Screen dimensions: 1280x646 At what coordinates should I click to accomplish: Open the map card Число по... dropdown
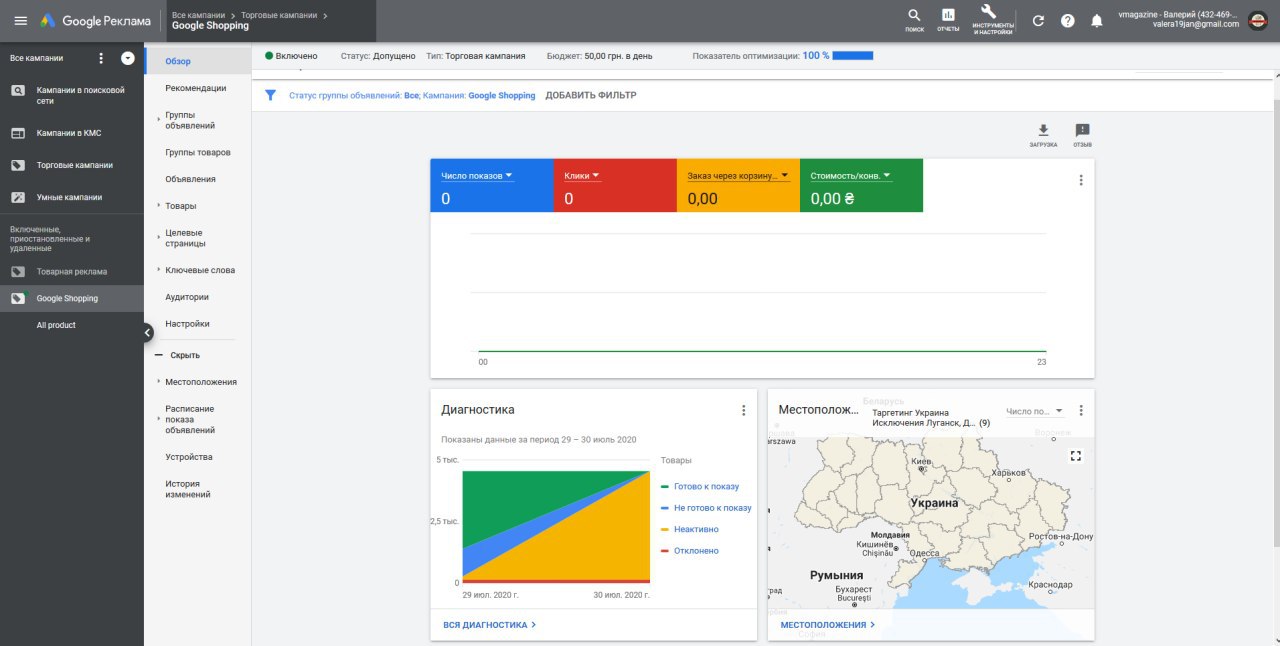click(x=1035, y=411)
